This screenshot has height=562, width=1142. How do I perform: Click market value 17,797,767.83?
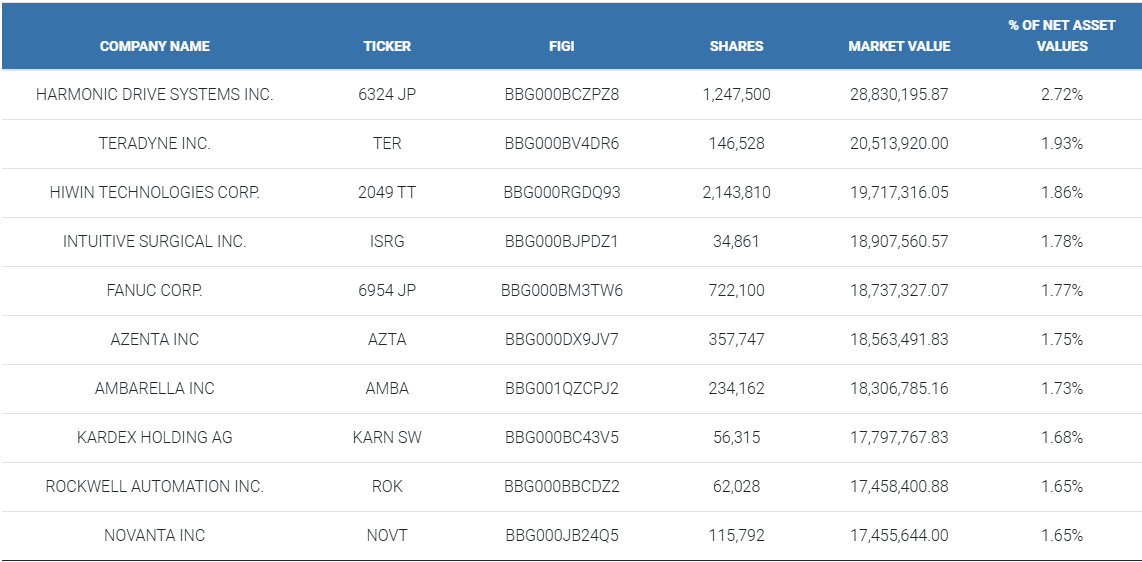click(899, 437)
